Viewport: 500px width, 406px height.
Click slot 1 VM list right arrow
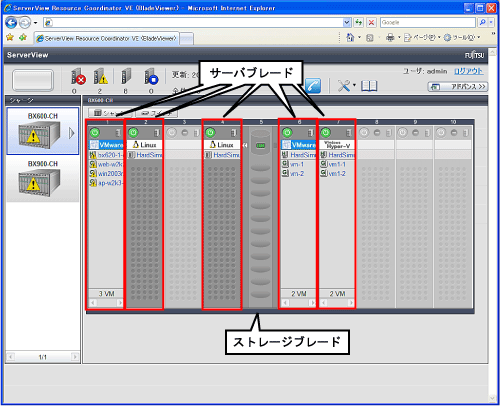[x=120, y=303]
